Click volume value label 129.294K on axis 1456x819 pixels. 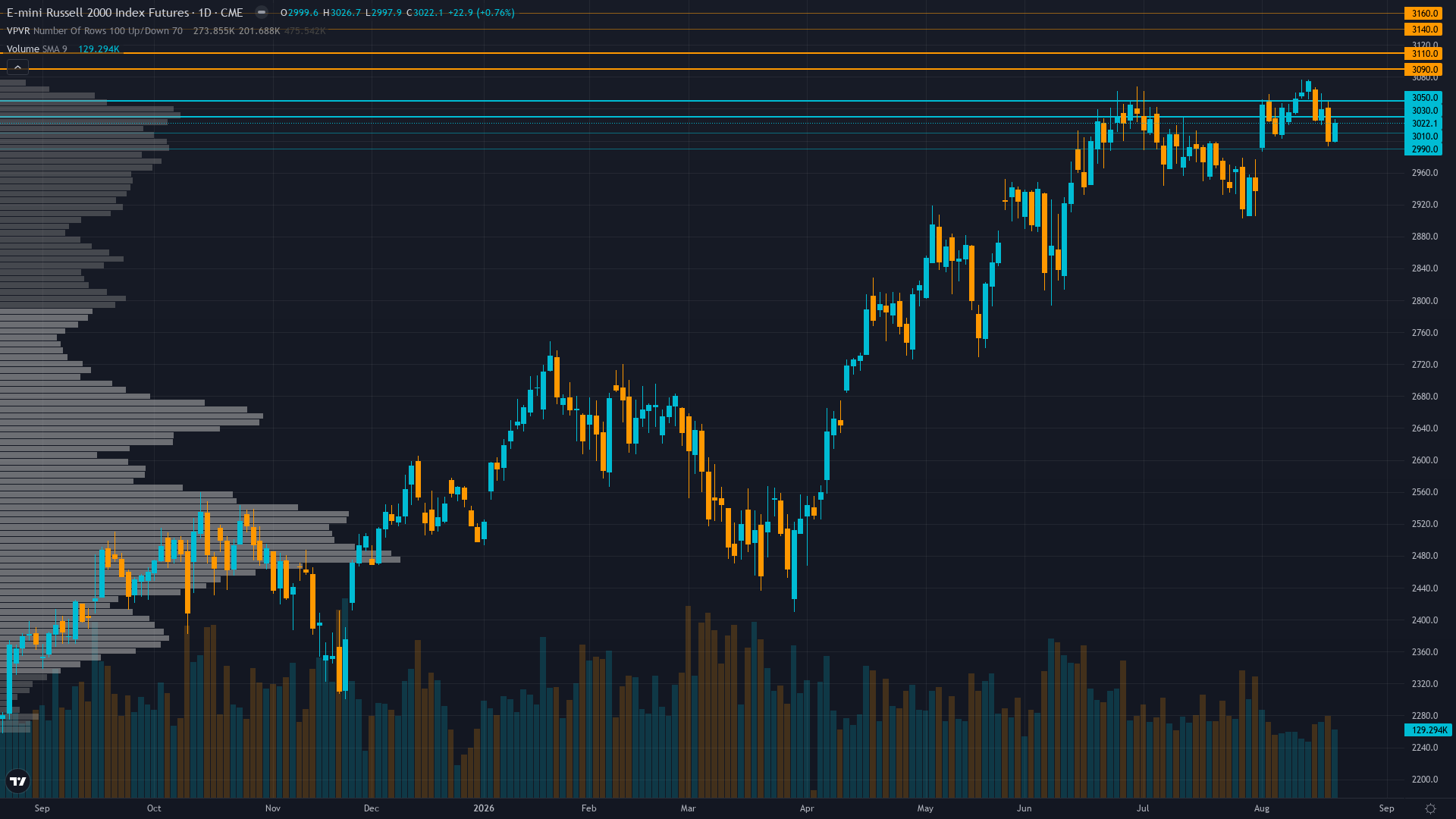(x=1428, y=730)
